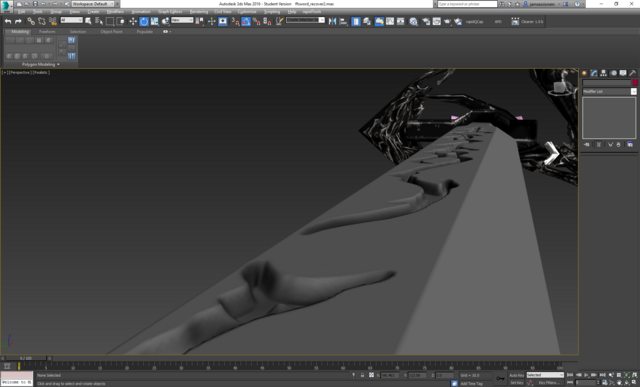This screenshot has height=387, width=640.
Task: Open the reference coordinate system dropdown
Action: point(182,20)
